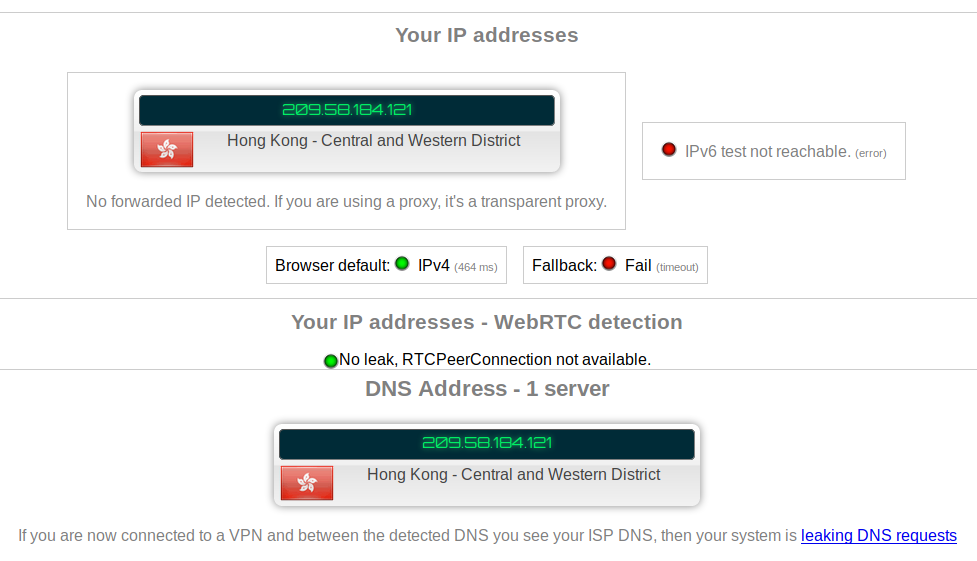
Task: Click the DNS server address display
Action: pos(487,443)
